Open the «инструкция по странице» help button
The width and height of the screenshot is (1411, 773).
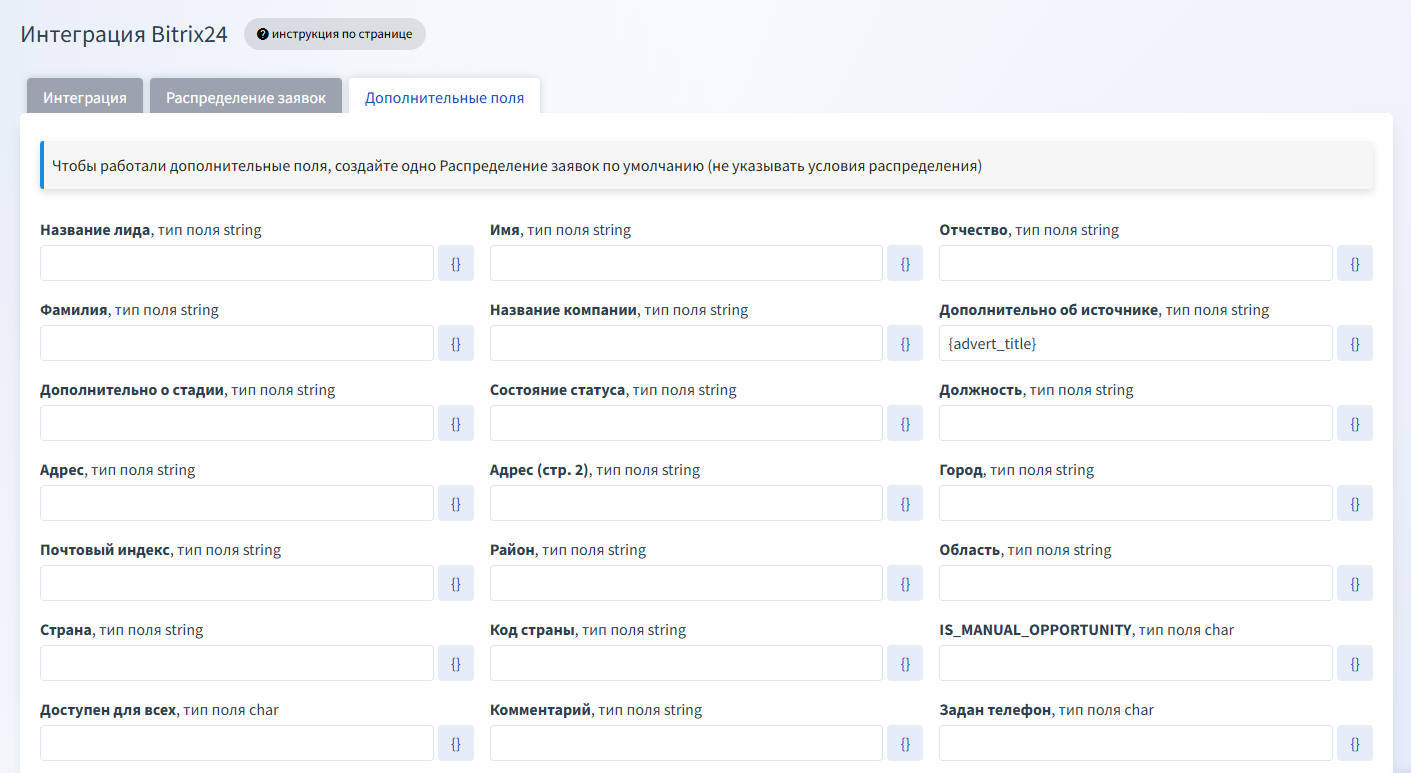pyautogui.click(x=335, y=34)
